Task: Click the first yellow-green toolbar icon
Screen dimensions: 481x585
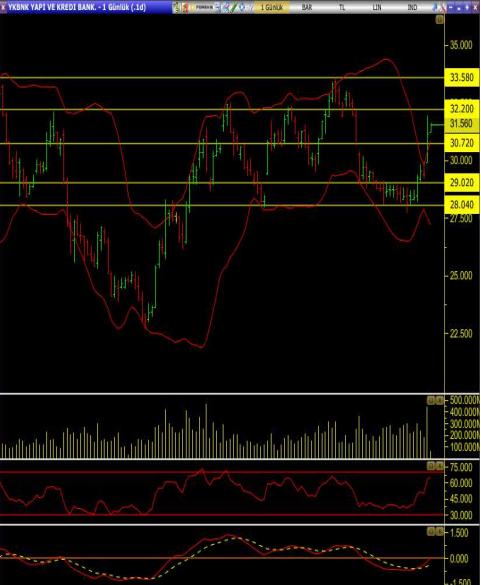Action: tap(177, 7)
